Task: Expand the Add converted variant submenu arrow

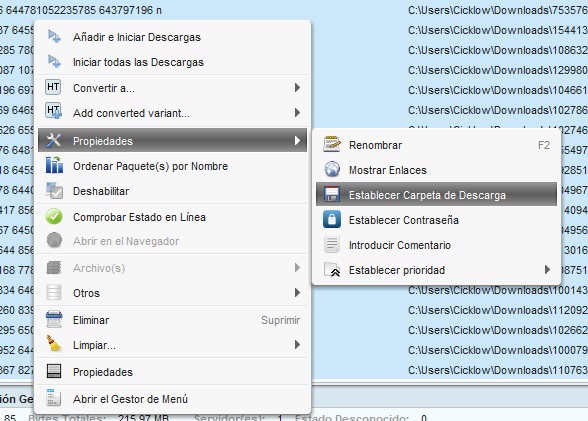Action: click(297, 112)
